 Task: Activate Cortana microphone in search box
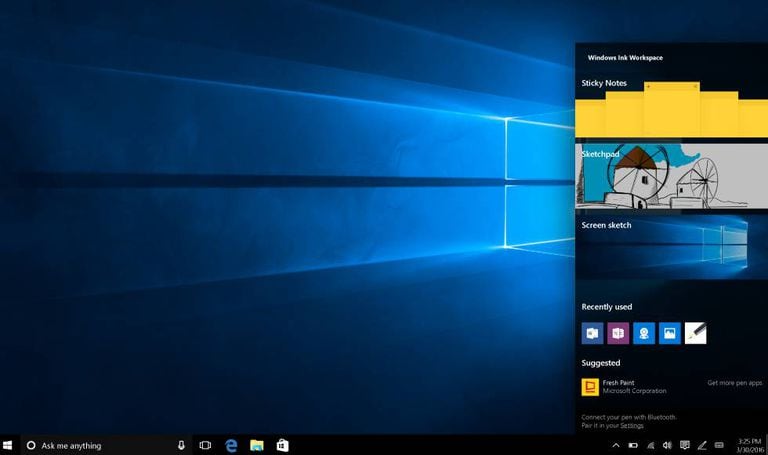click(181, 445)
